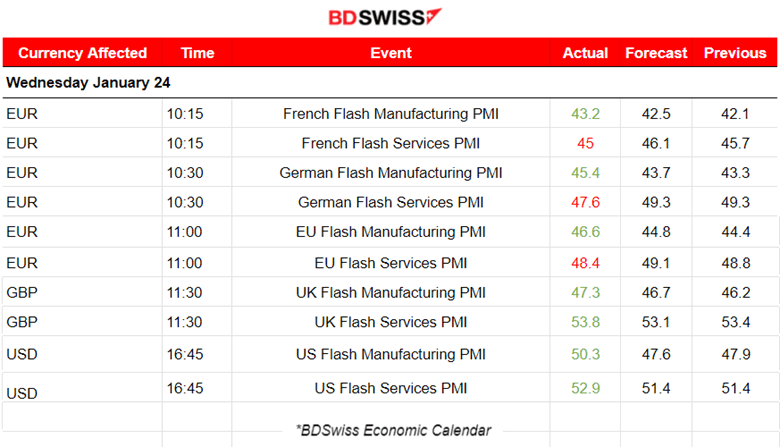Select the French Flash Manufacturing PMI event

(x=391, y=114)
